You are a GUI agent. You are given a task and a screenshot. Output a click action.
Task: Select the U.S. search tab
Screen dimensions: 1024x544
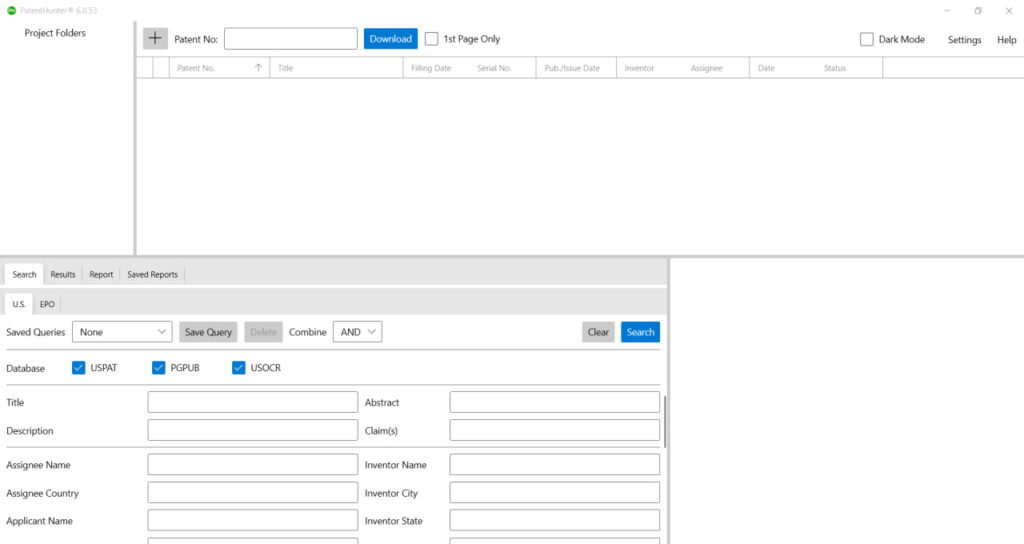19,304
